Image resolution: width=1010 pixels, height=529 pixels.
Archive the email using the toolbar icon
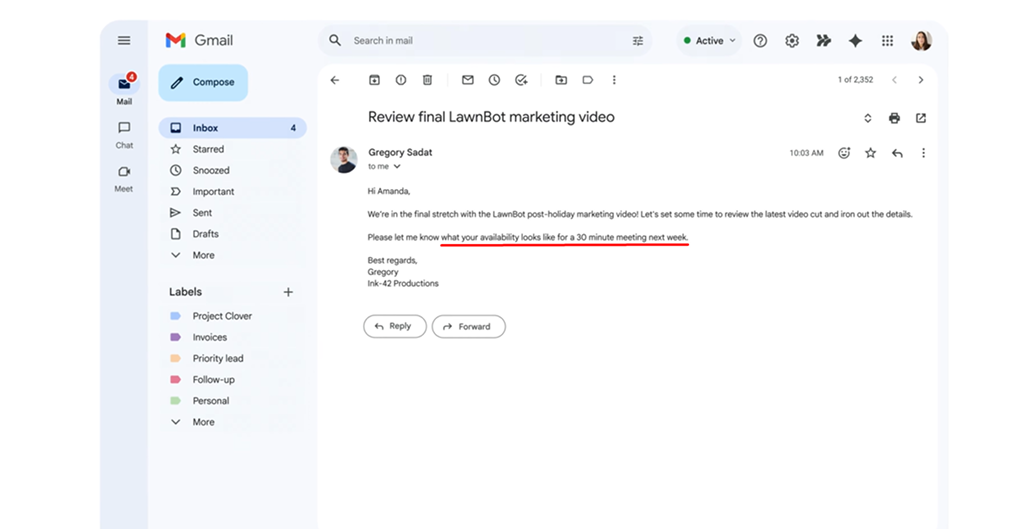[x=374, y=80]
